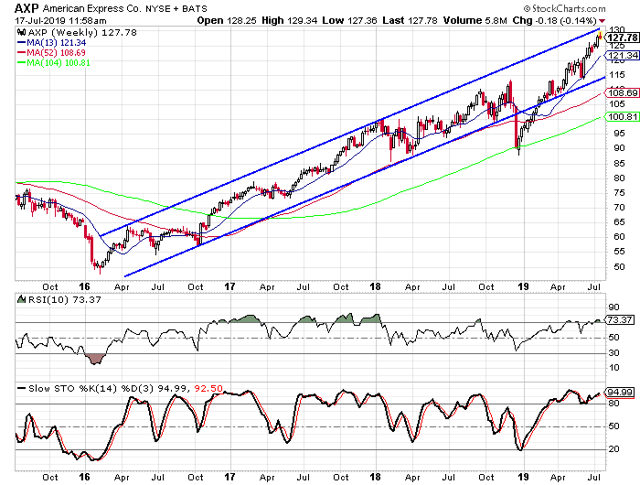Click the 80 level label in the stochastic panel
The image size is (640, 485).
pyautogui.click(x=614, y=403)
